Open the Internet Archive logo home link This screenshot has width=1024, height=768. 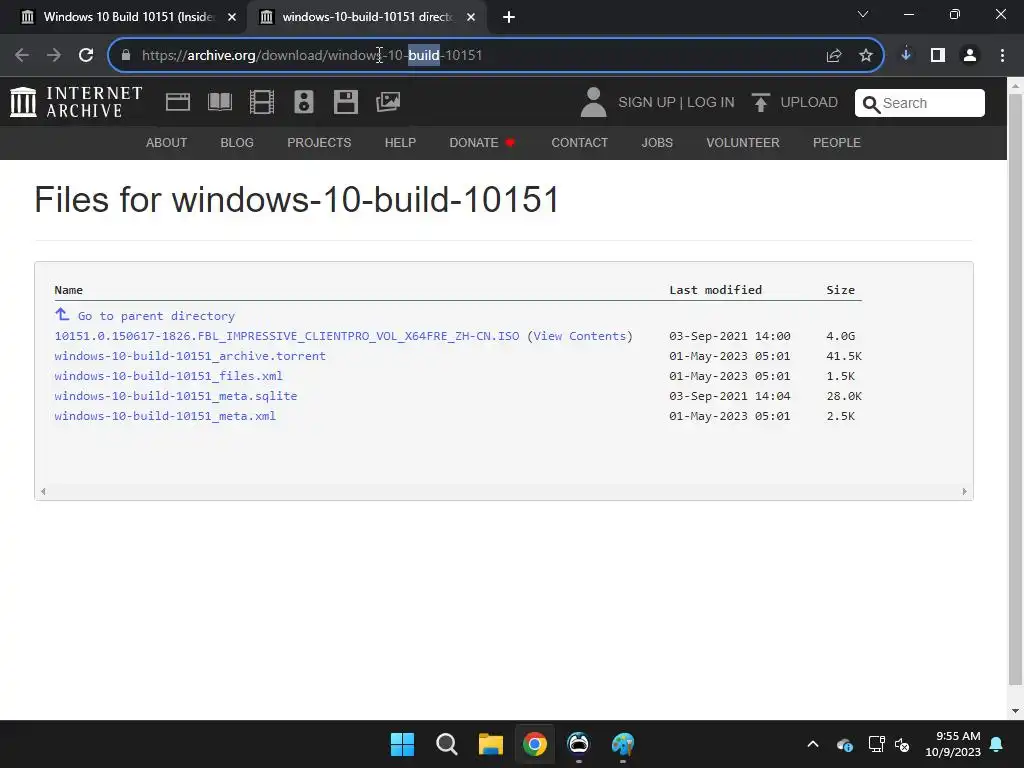76,103
